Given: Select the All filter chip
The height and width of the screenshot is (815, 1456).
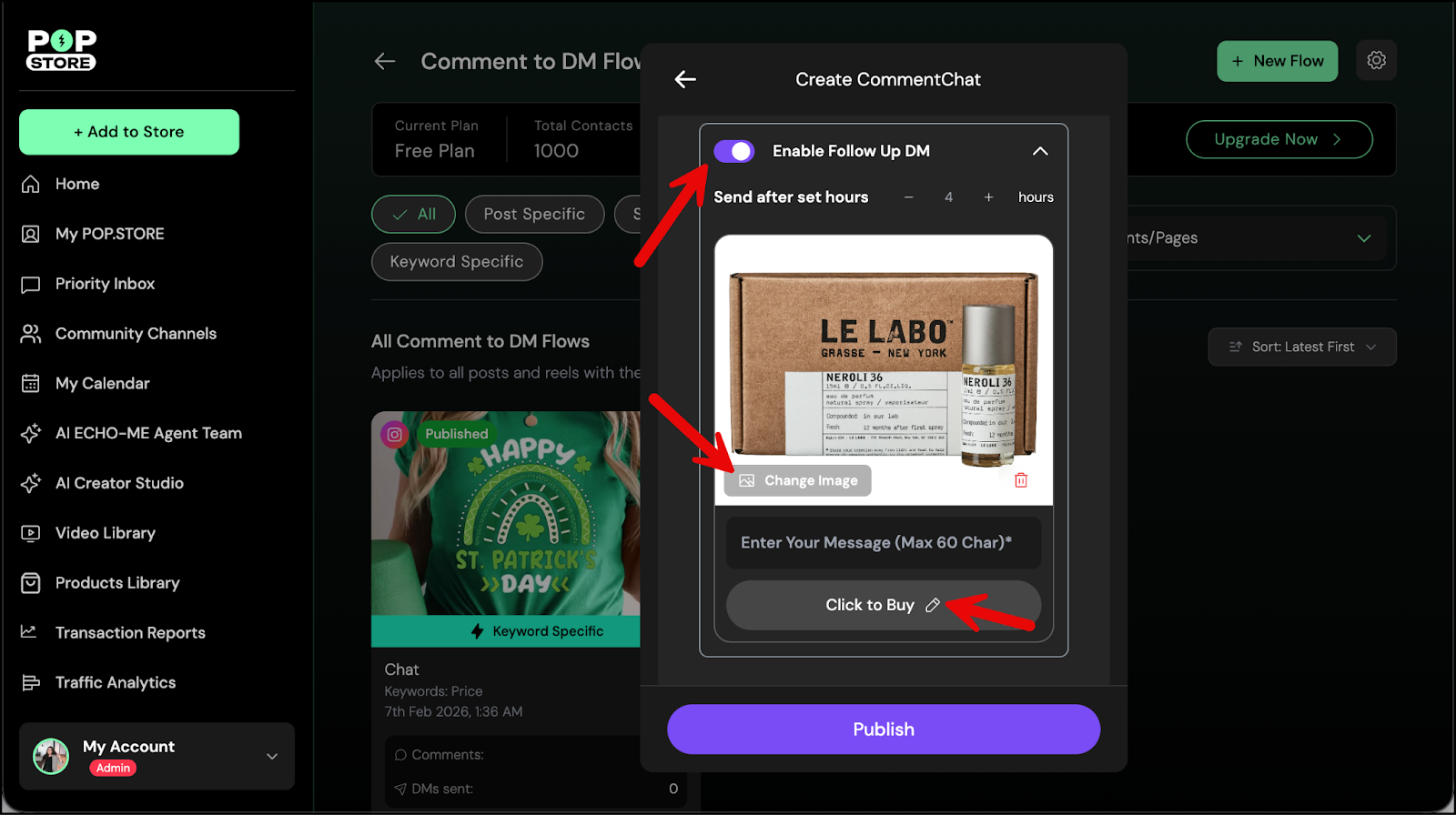Looking at the screenshot, I should tap(414, 215).
